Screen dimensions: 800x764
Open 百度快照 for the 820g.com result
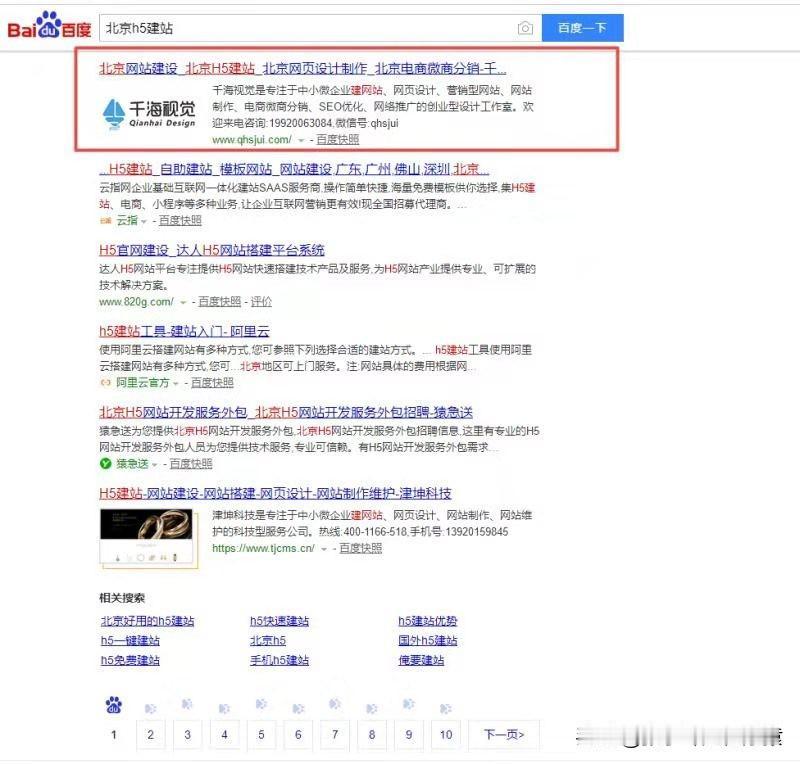tap(219, 302)
